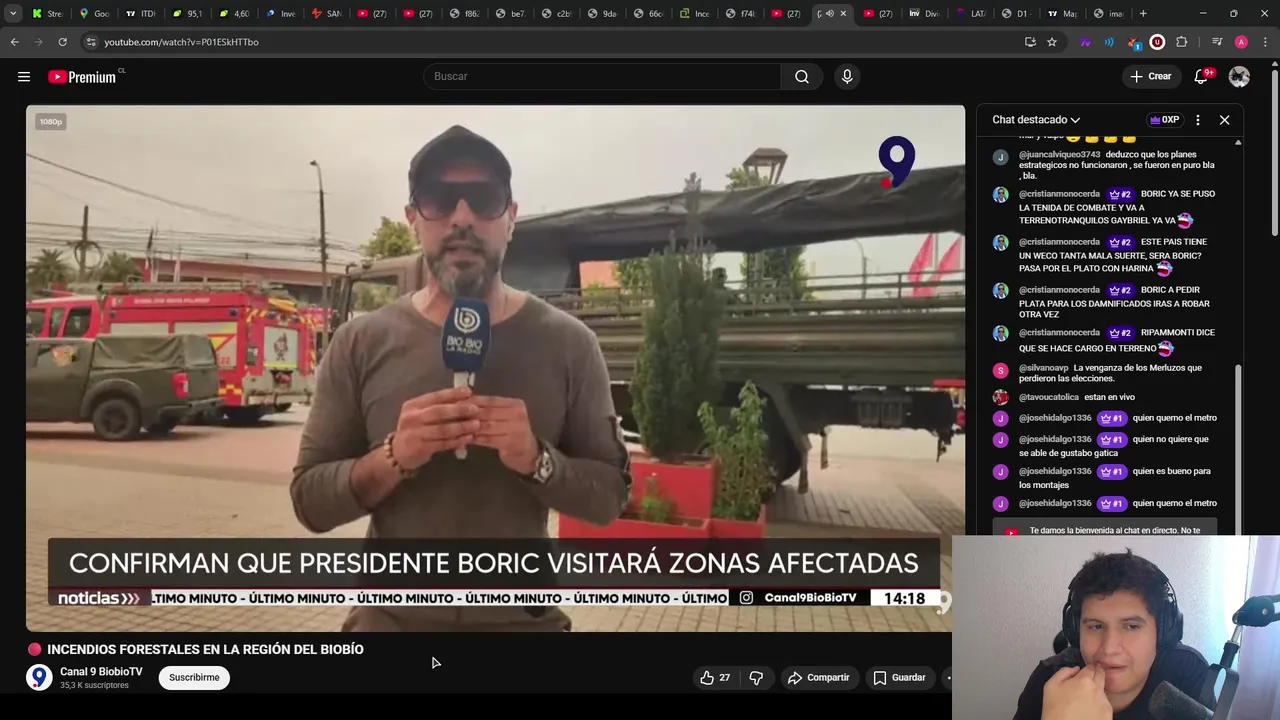Switch to the ITDi tab
1280x720 pixels.
tap(141, 13)
